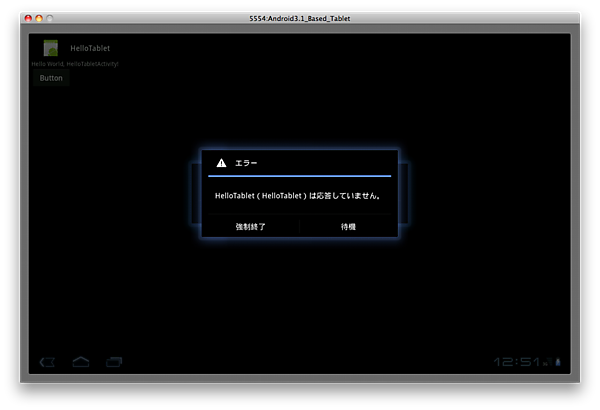Click the 待機 wait button
Screen dimensions: 600x410
coord(348,227)
